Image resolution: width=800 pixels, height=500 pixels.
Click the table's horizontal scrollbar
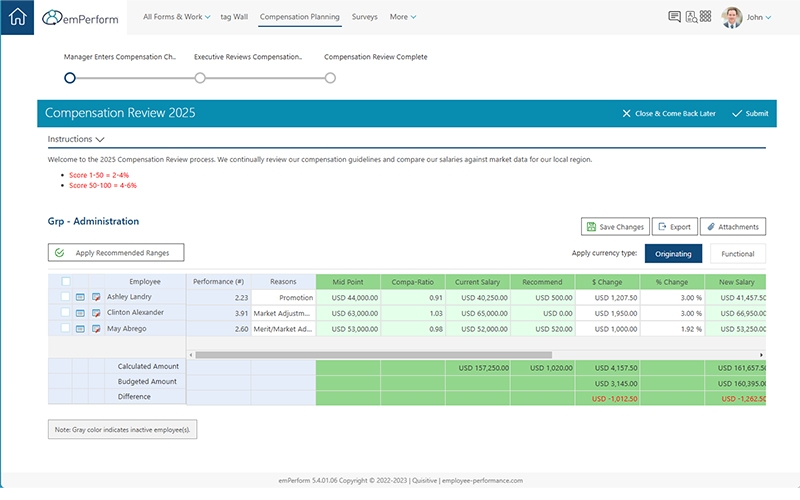tap(372, 354)
